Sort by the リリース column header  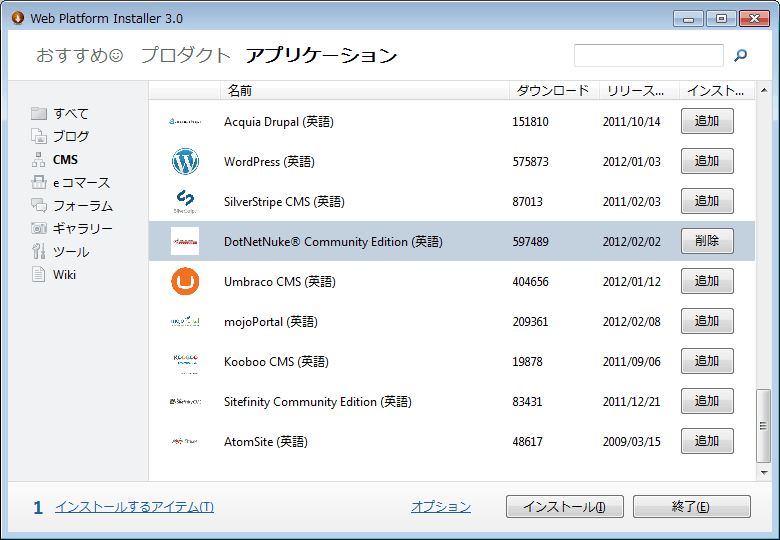(639, 90)
